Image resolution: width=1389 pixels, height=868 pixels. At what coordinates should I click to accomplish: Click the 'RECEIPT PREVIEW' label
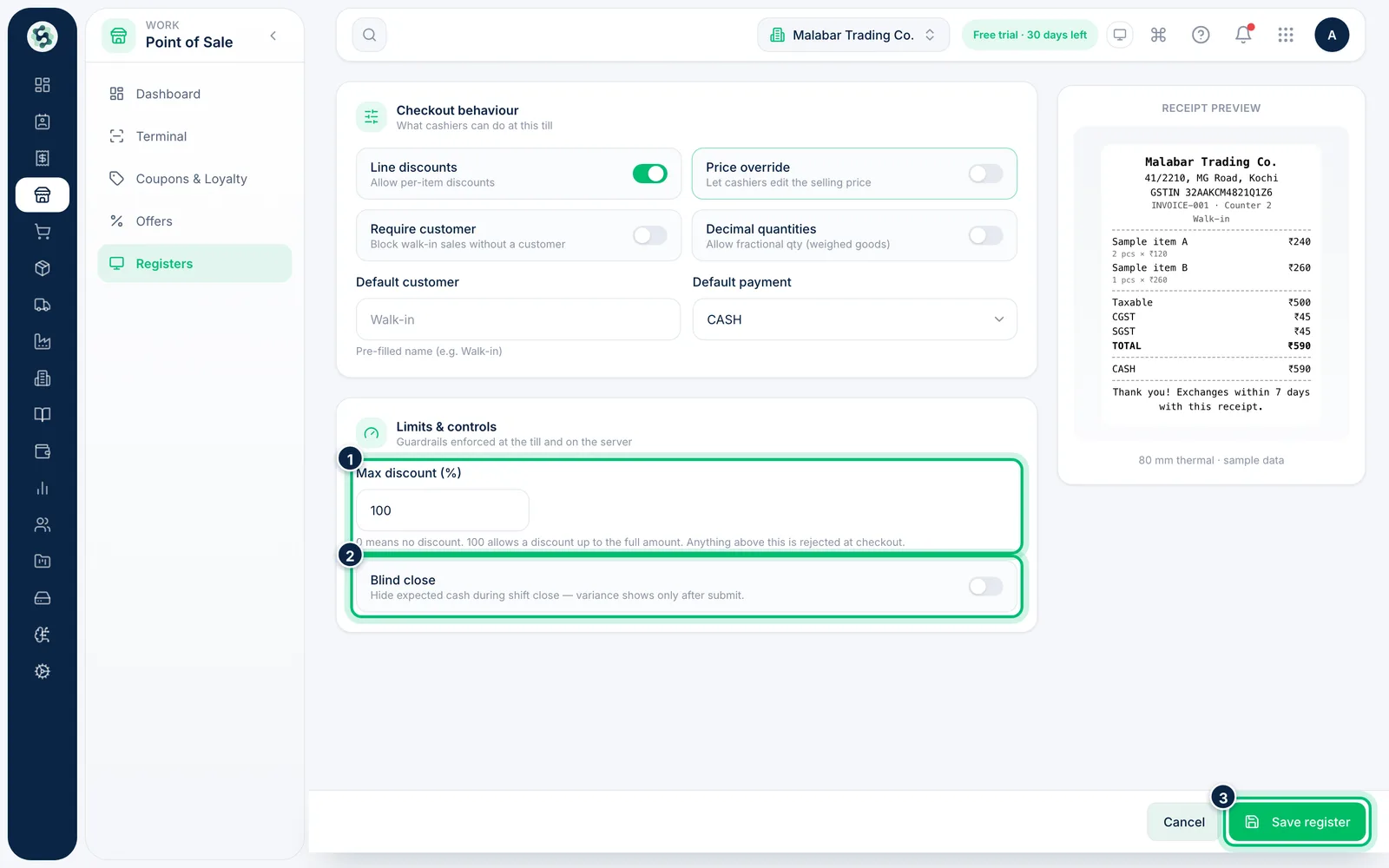[x=1211, y=108]
